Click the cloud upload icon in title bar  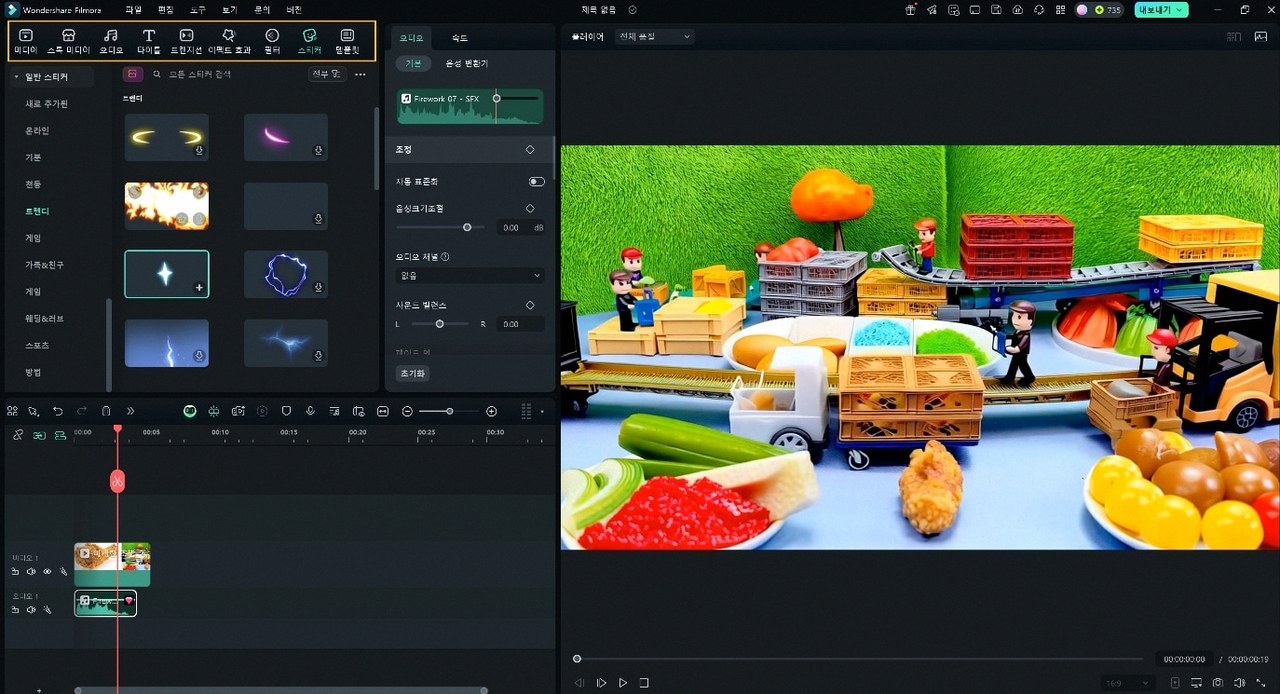click(x=1018, y=9)
